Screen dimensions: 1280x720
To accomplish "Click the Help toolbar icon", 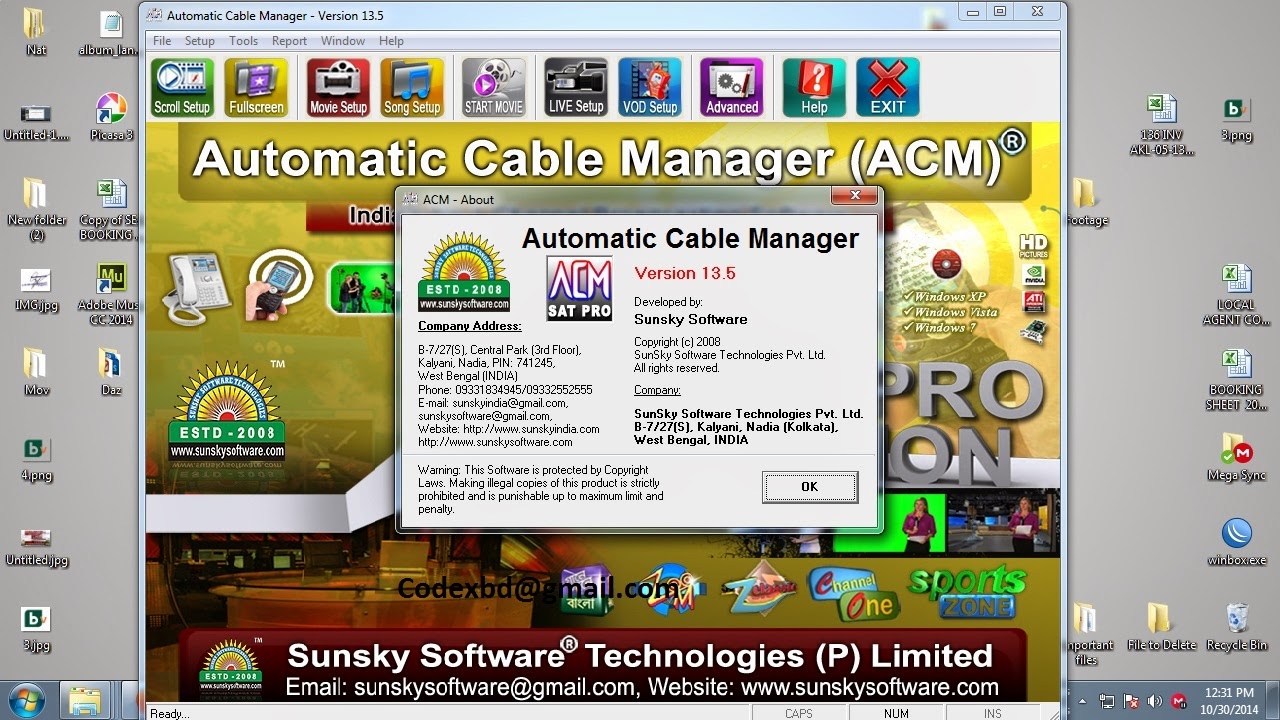I will pyautogui.click(x=814, y=87).
